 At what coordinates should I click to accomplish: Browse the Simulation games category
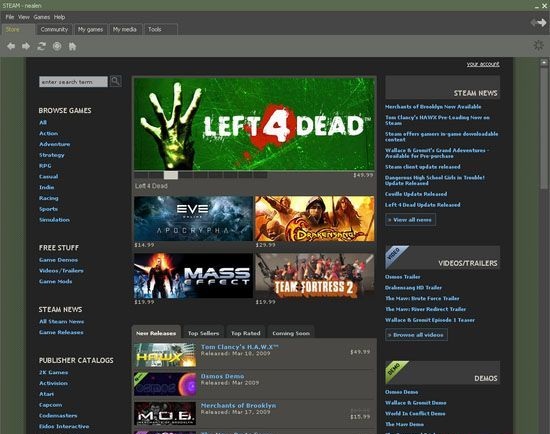(x=54, y=220)
